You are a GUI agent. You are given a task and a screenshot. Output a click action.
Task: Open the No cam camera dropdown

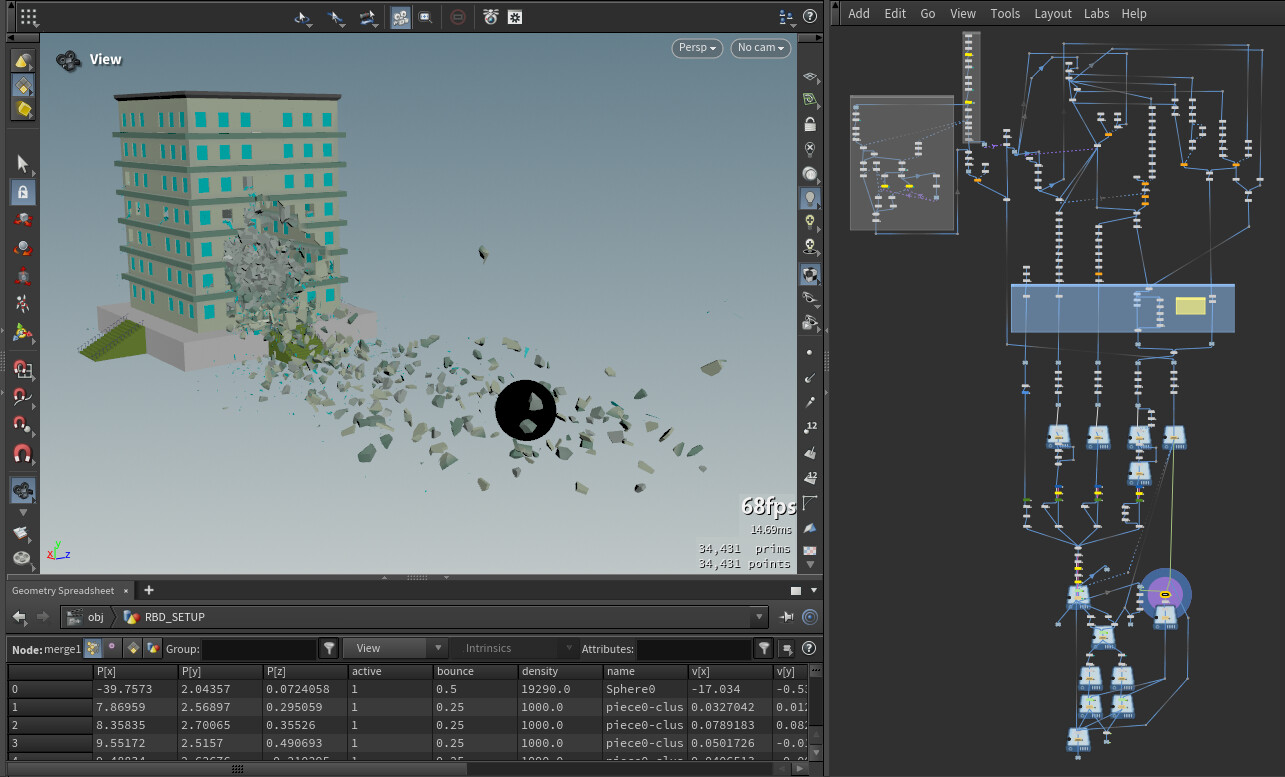pos(760,48)
